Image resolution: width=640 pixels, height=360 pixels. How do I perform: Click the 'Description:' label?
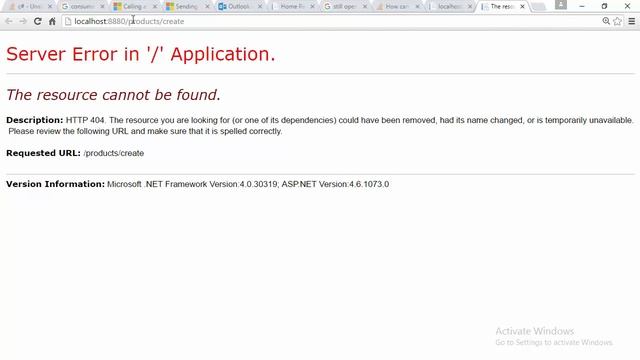click(x=35, y=120)
